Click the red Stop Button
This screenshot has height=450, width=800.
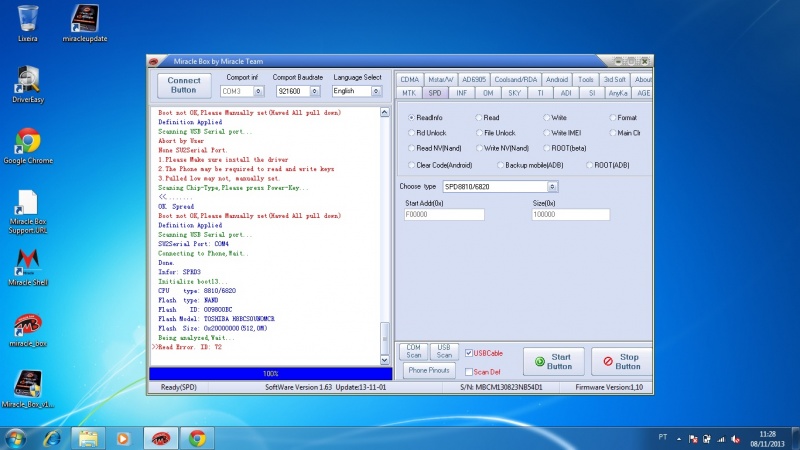tap(621, 362)
